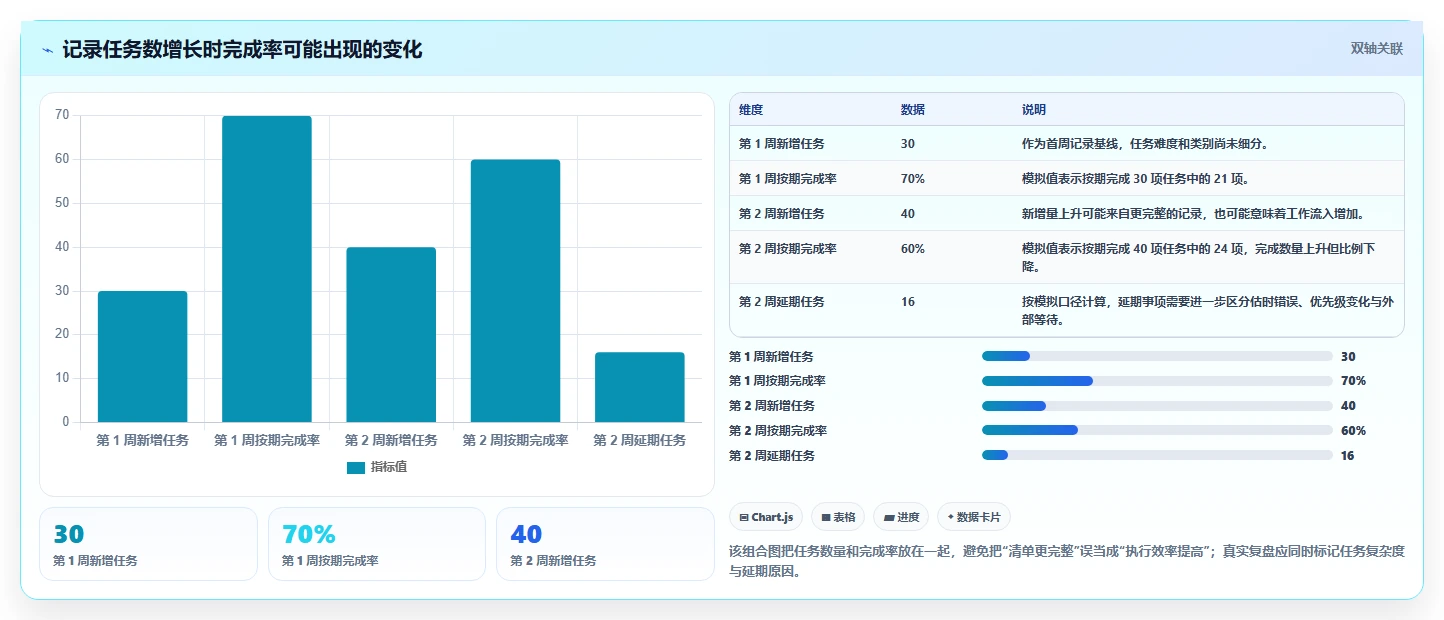Screen dimensions: 1444x620
Task: Click the 第 2 周延期任务 bar in chart
Action: 640,387
